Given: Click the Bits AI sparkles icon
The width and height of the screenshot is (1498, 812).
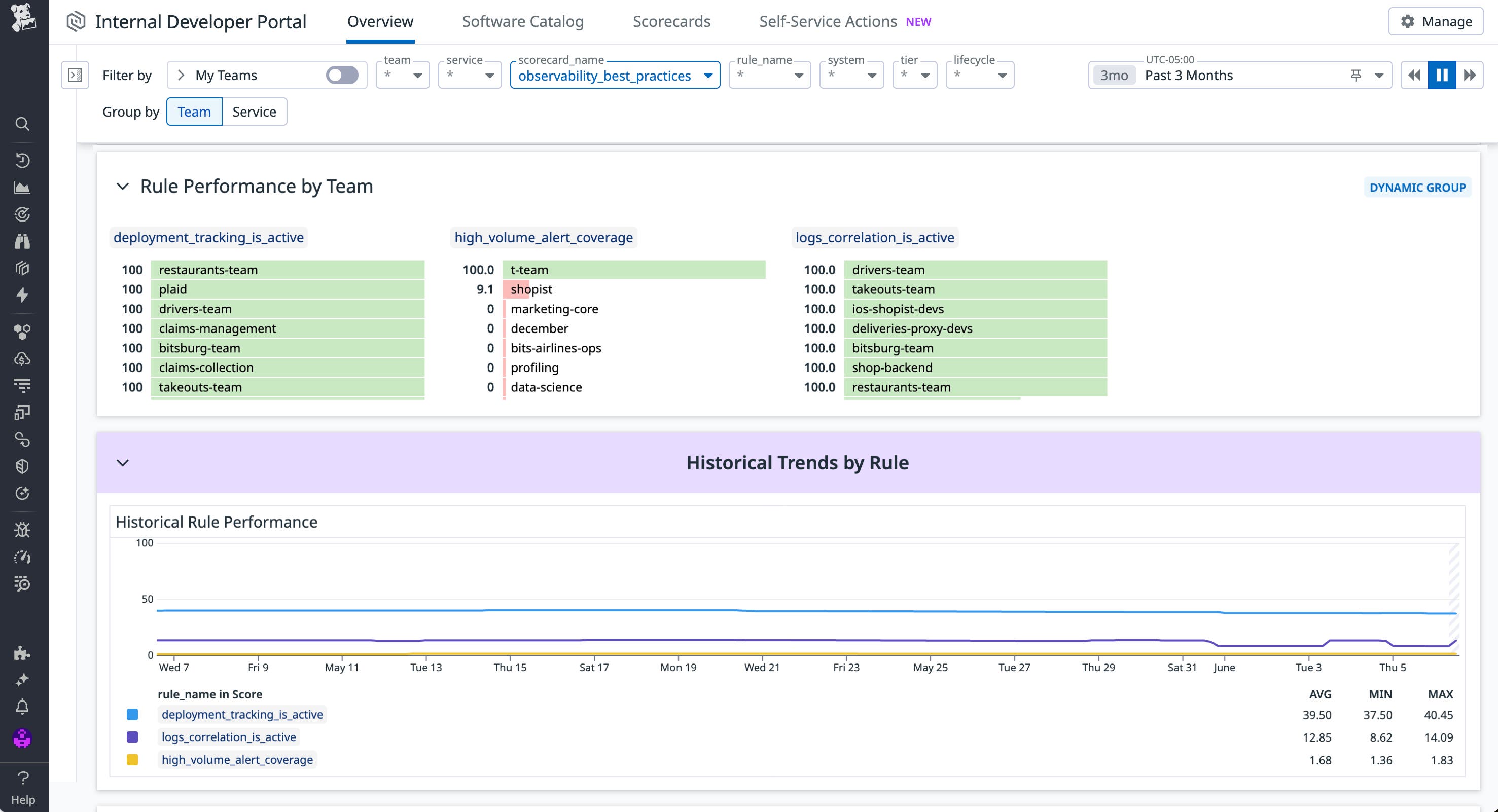Looking at the screenshot, I should 22,680.
